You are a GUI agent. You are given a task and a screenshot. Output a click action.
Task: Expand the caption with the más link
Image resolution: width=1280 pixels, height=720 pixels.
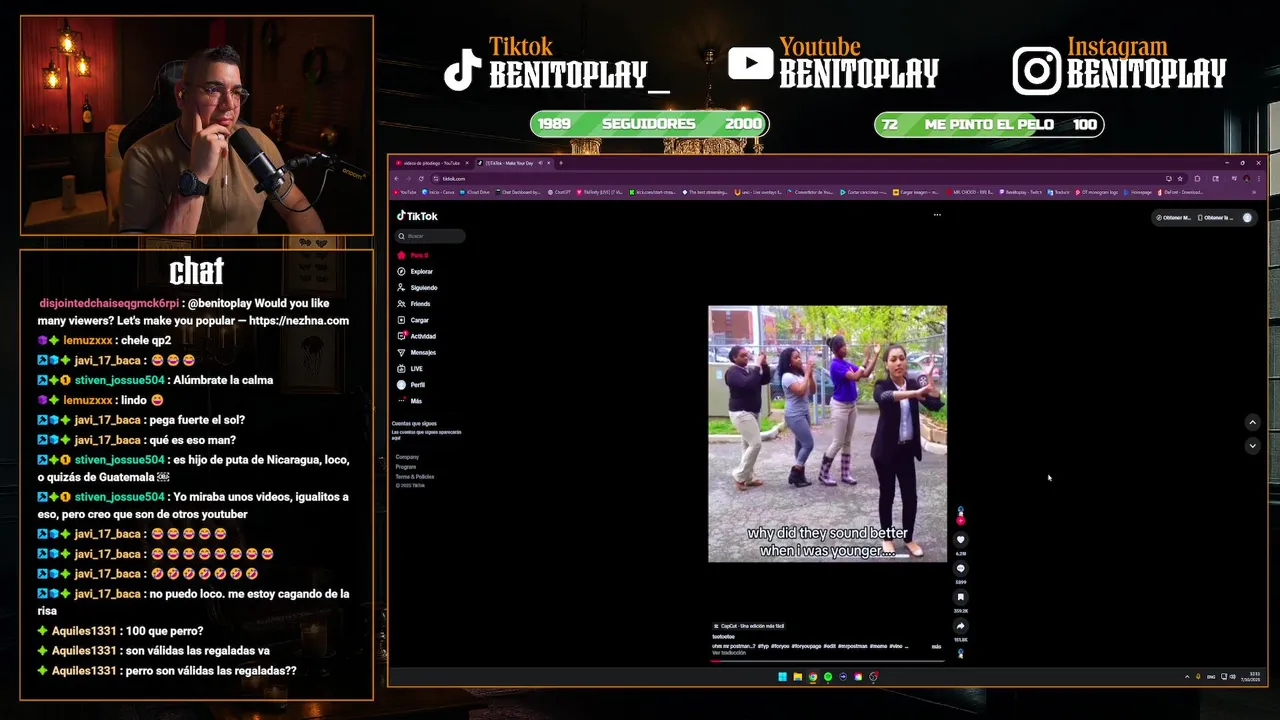coord(936,646)
